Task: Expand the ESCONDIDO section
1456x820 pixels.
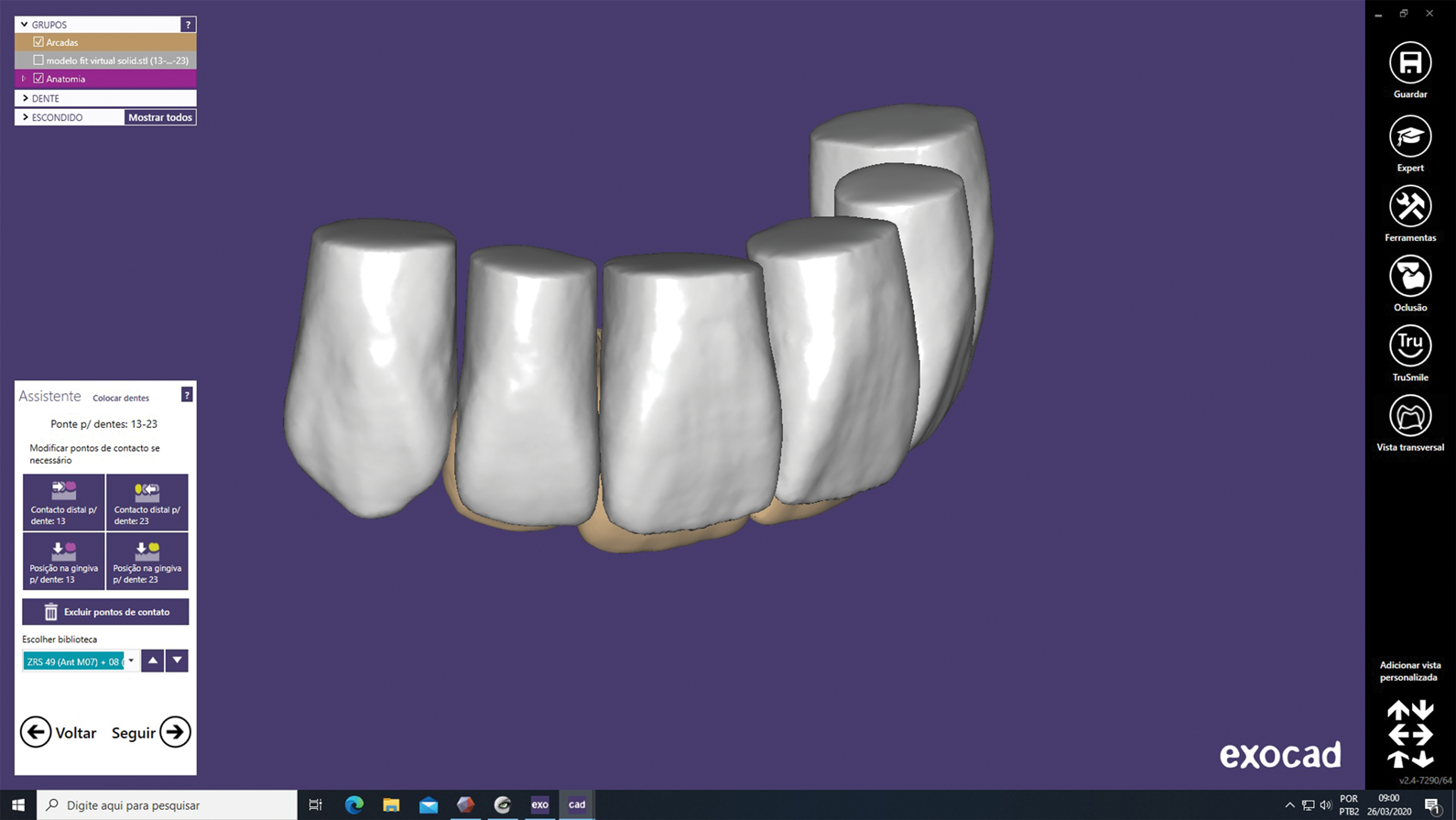Action: (x=26, y=117)
